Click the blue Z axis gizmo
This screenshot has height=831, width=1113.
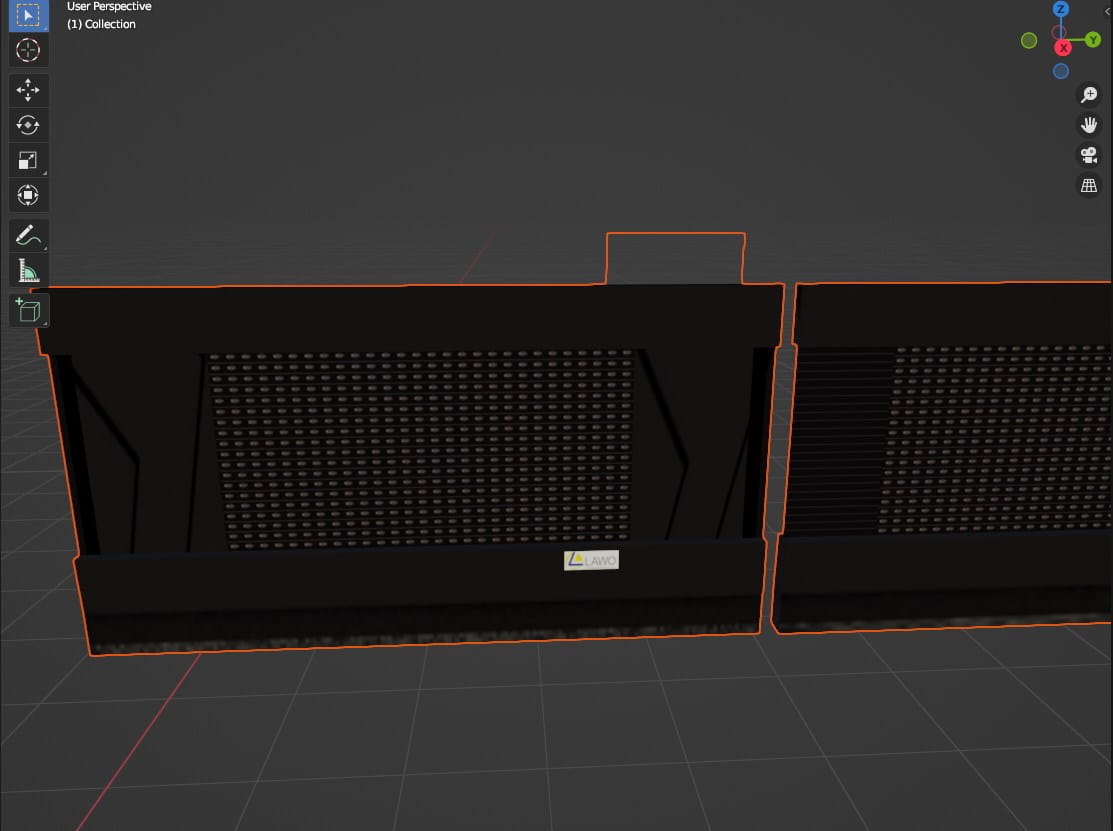coord(1061,9)
